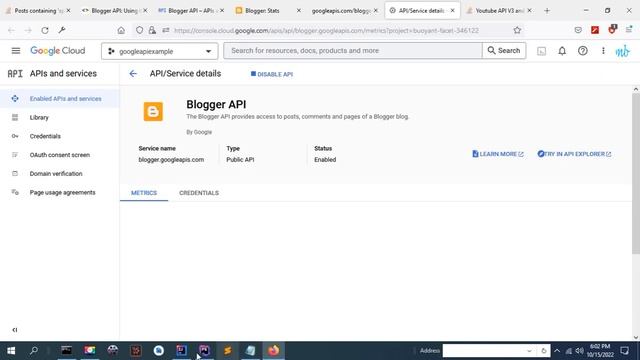Click the Domain verification checkbox icon
The width and height of the screenshot is (640, 360).
point(15,173)
